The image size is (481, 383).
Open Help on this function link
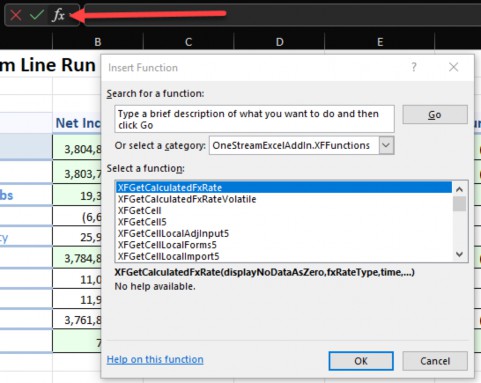click(x=155, y=359)
